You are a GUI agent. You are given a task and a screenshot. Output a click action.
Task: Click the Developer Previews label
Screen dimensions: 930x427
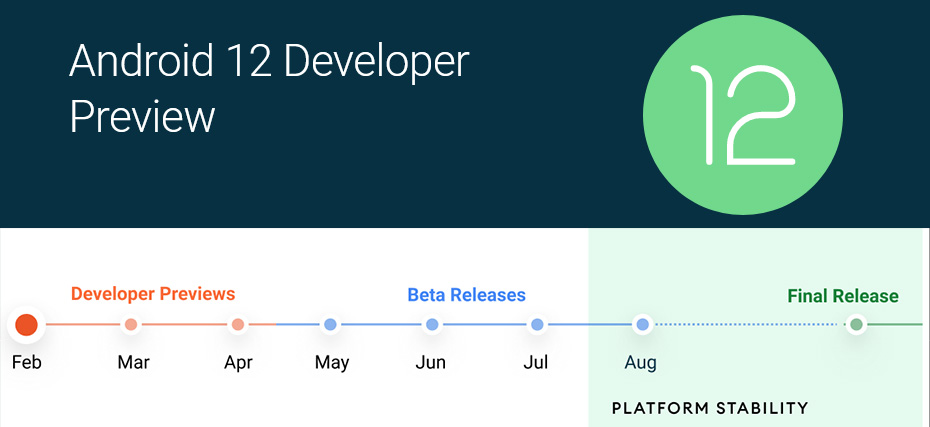click(153, 294)
